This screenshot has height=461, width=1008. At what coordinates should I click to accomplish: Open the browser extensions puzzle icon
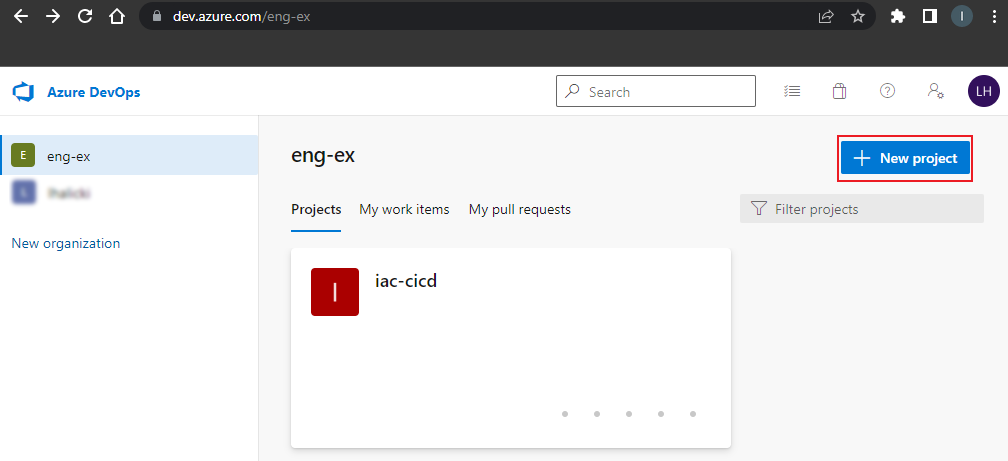(x=897, y=17)
